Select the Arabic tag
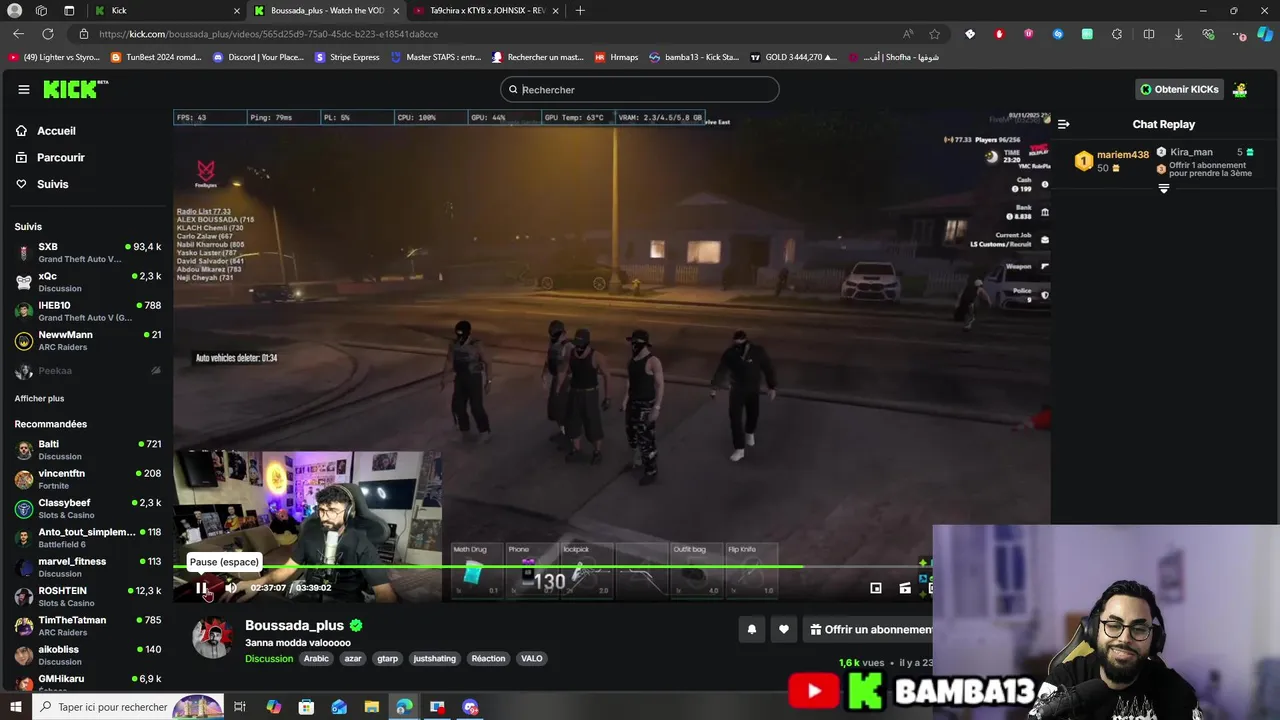1280x720 pixels. 316,658
